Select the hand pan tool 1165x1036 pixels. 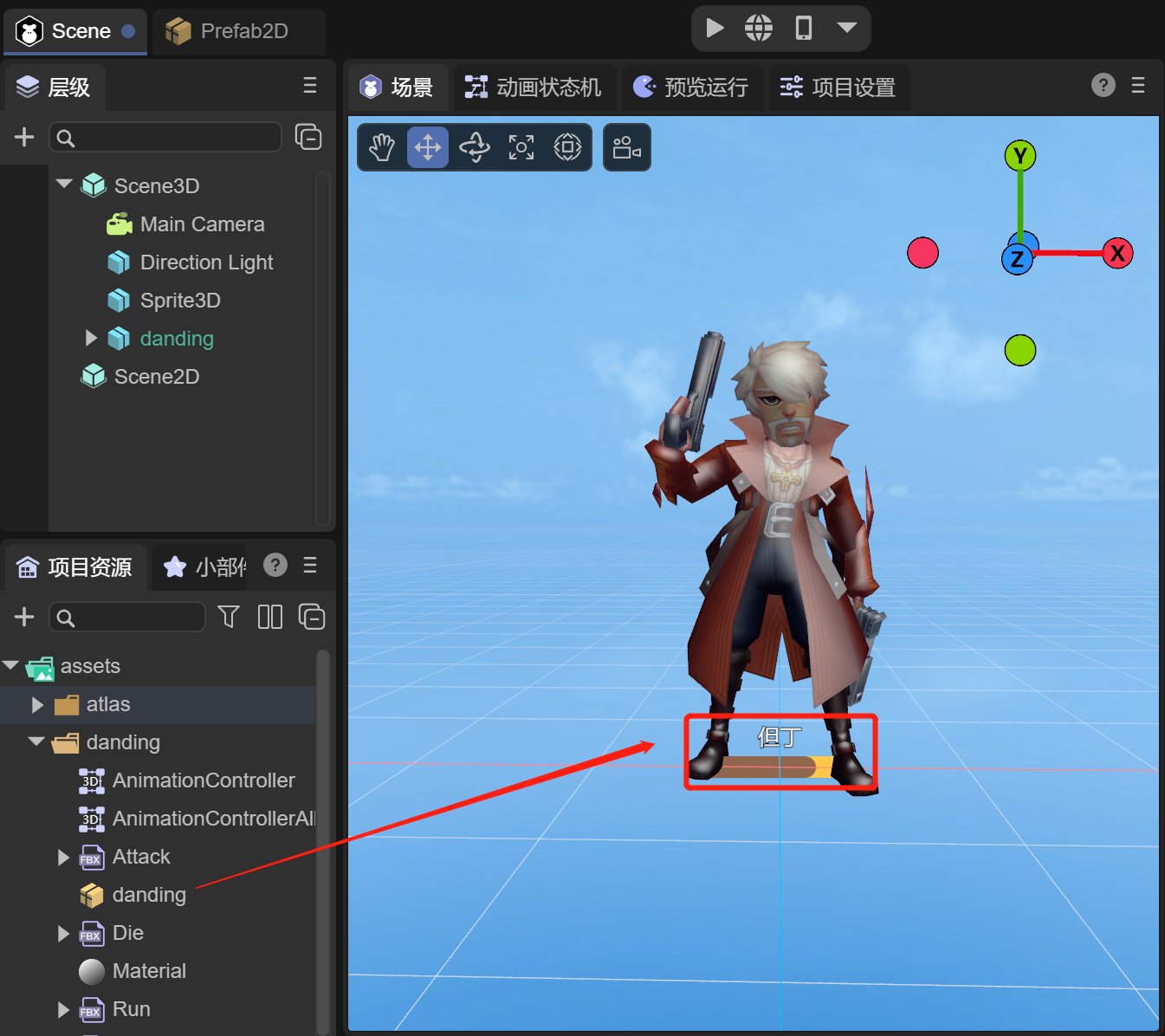(381, 147)
